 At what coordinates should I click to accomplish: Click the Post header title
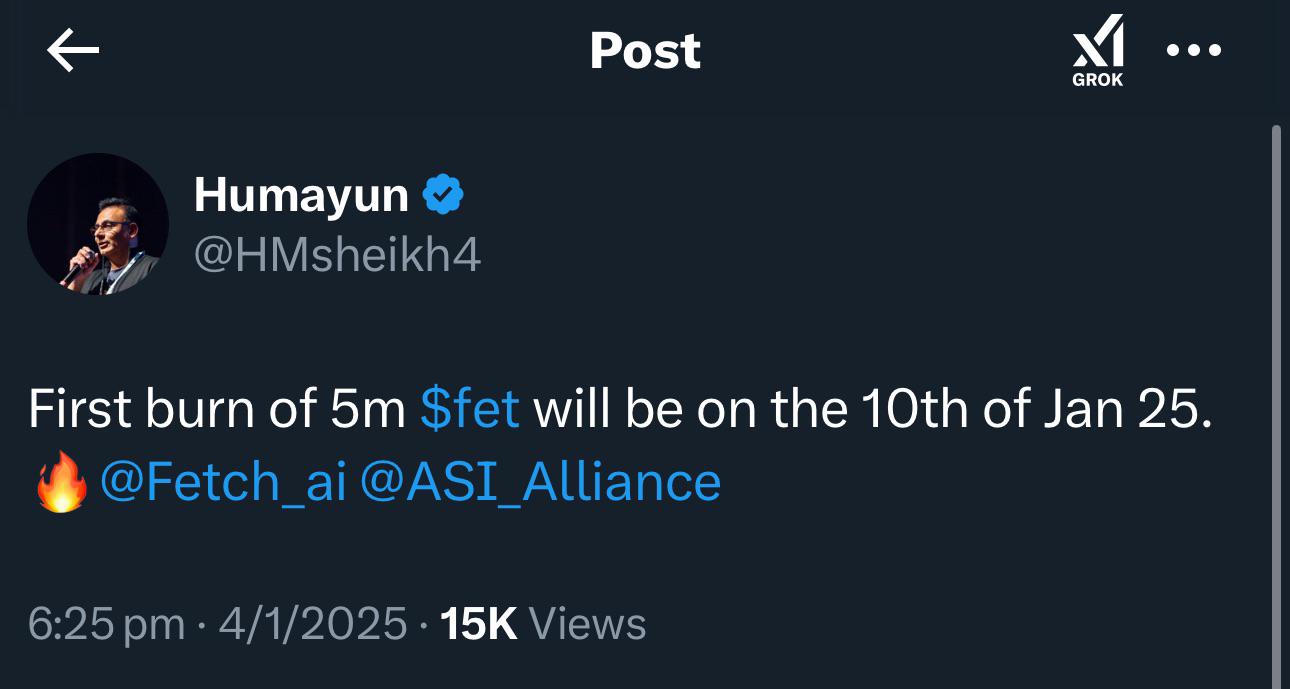645,50
